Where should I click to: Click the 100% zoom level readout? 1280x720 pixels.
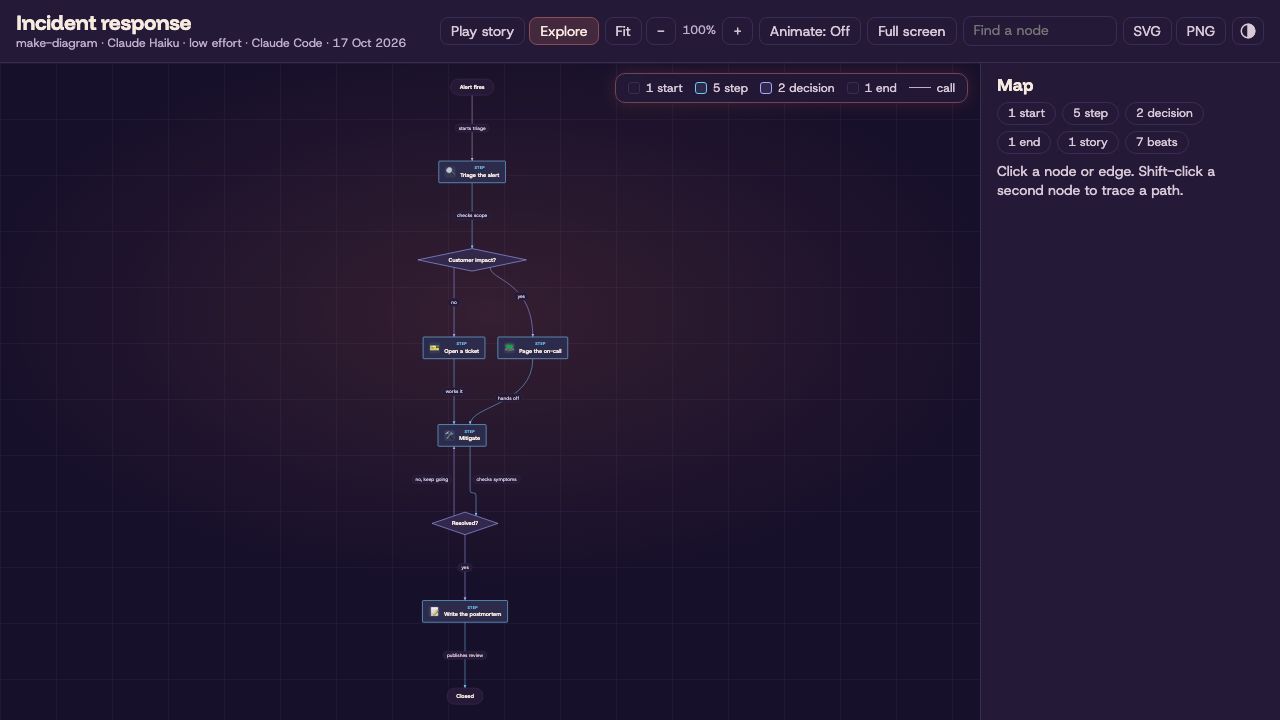tap(699, 31)
